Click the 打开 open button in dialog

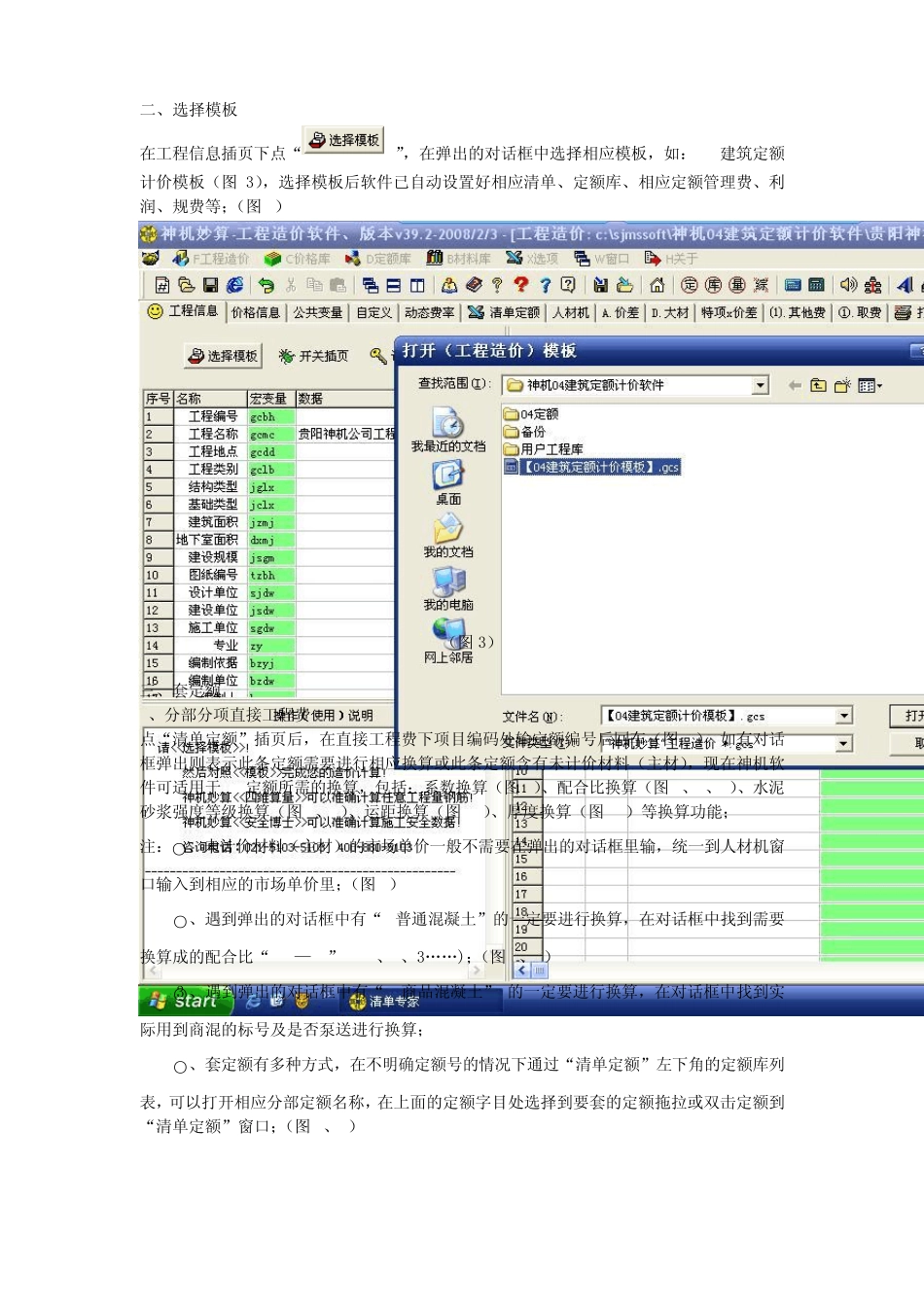pyautogui.click(x=908, y=716)
